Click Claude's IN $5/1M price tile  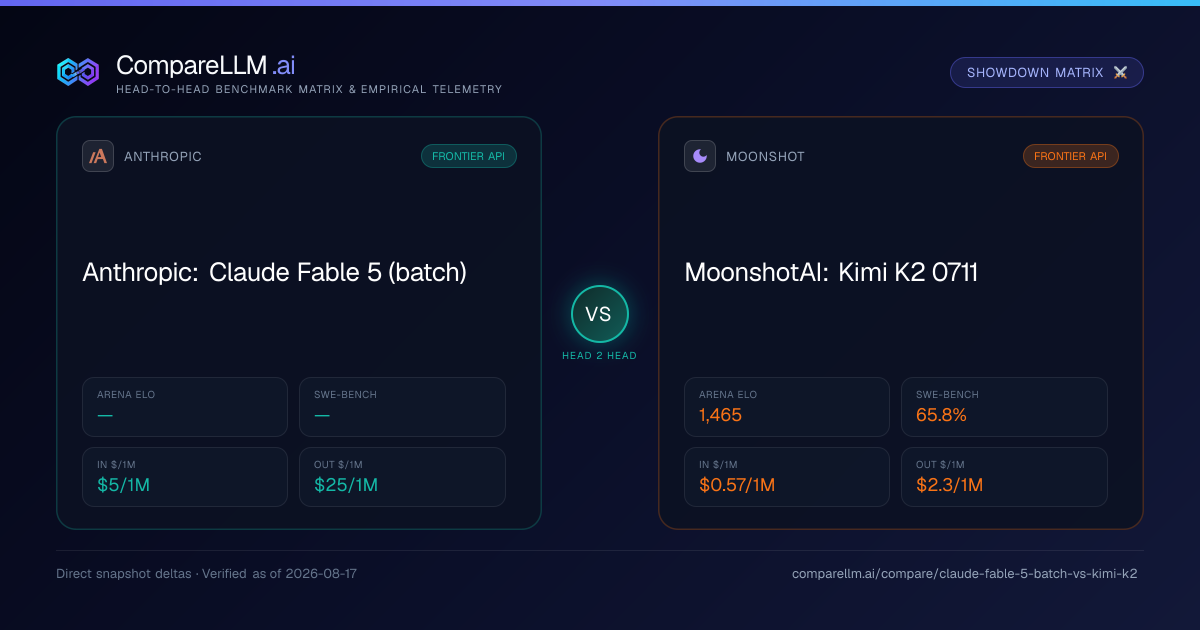pyautogui.click(x=185, y=477)
